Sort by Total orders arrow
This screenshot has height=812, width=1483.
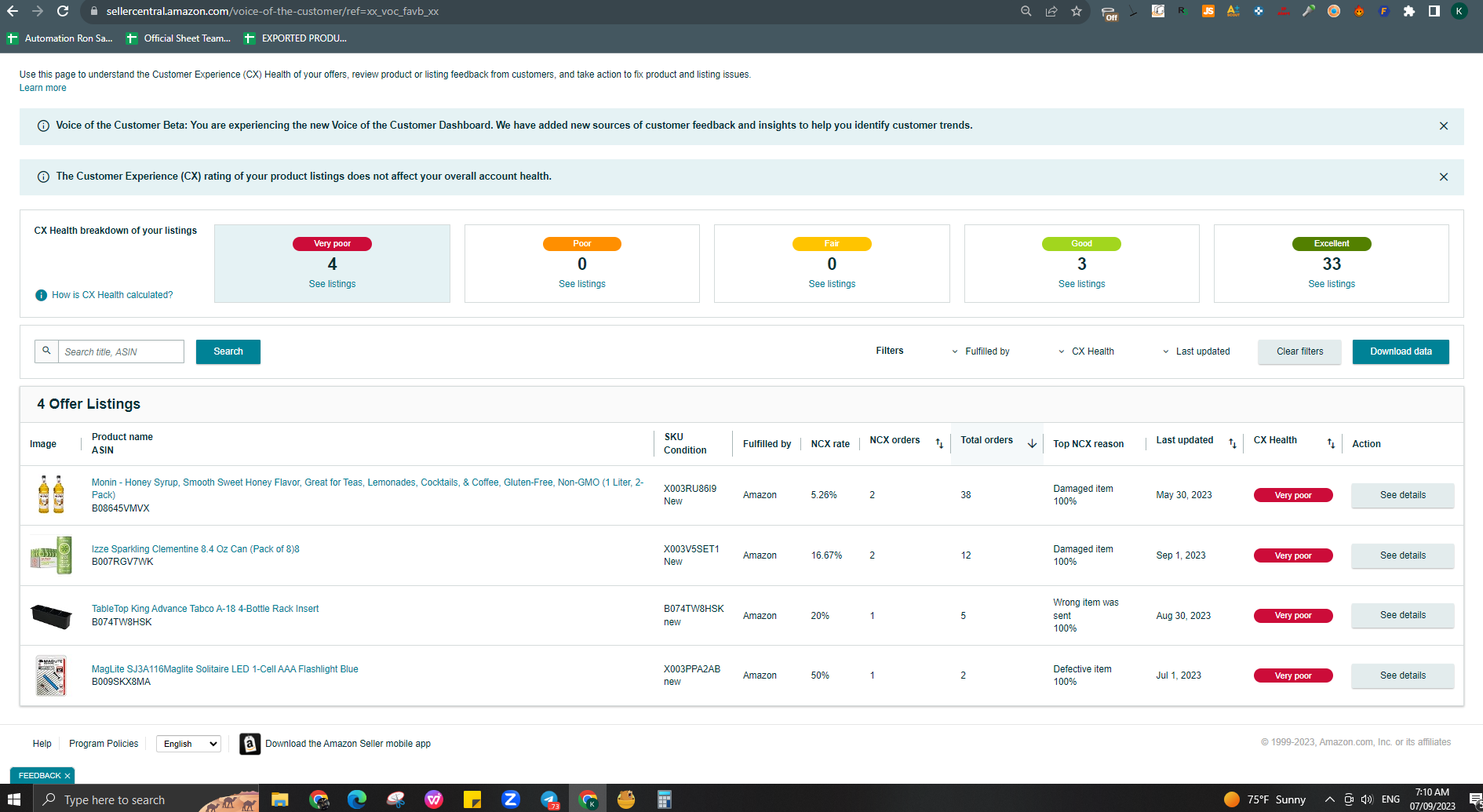[1032, 444]
